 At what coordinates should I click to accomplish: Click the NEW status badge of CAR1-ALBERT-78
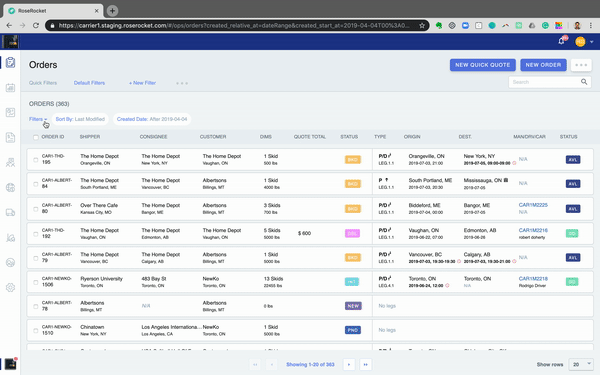pyautogui.click(x=353, y=306)
